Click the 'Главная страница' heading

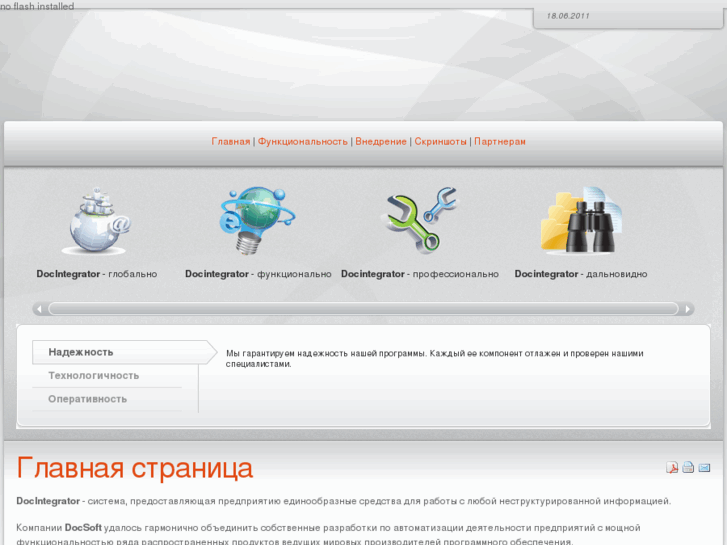134,468
